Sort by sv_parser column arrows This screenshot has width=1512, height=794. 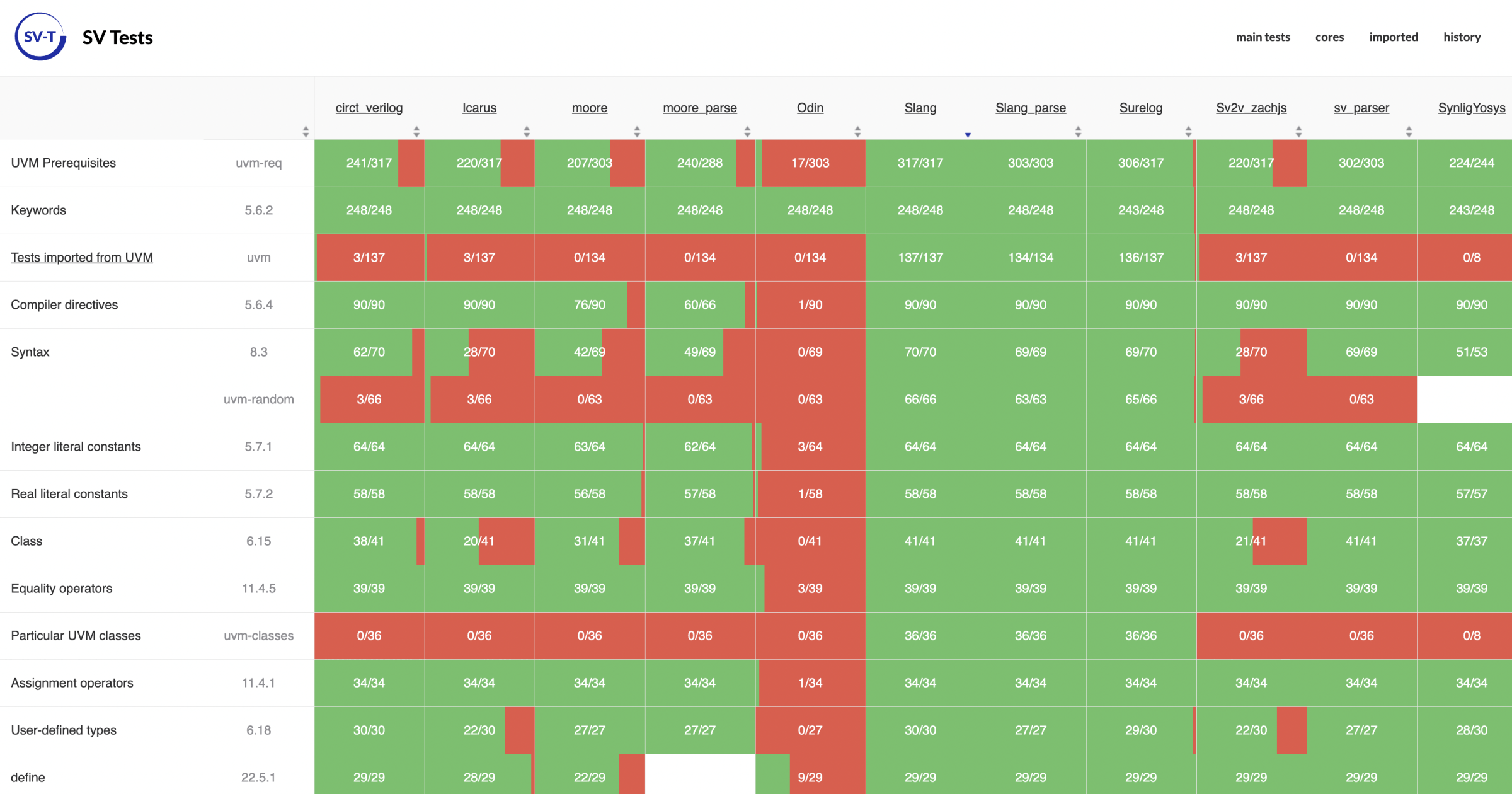(1409, 131)
